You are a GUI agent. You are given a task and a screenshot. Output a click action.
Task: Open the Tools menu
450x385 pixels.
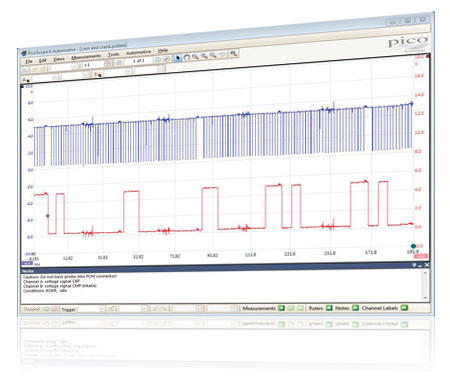click(x=113, y=55)
